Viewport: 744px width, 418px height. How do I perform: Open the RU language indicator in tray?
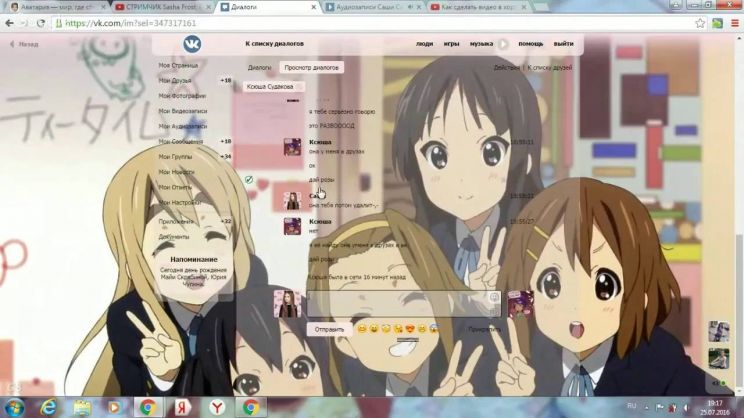(x=632, y=406)
